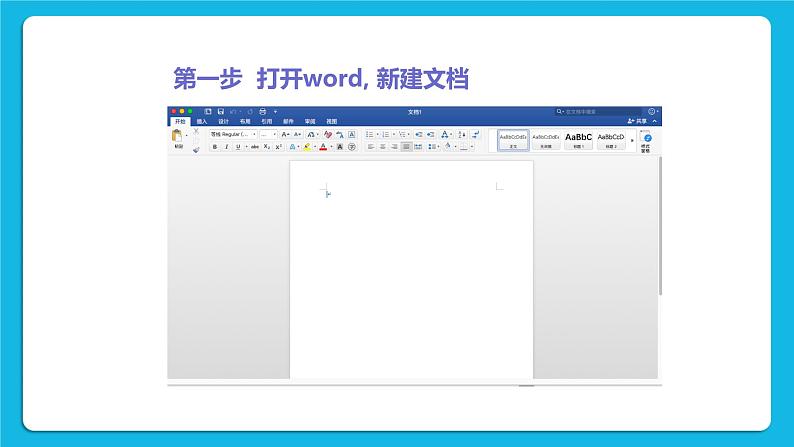Open the Paste options dropdown arrow

[x=186, y=135]
